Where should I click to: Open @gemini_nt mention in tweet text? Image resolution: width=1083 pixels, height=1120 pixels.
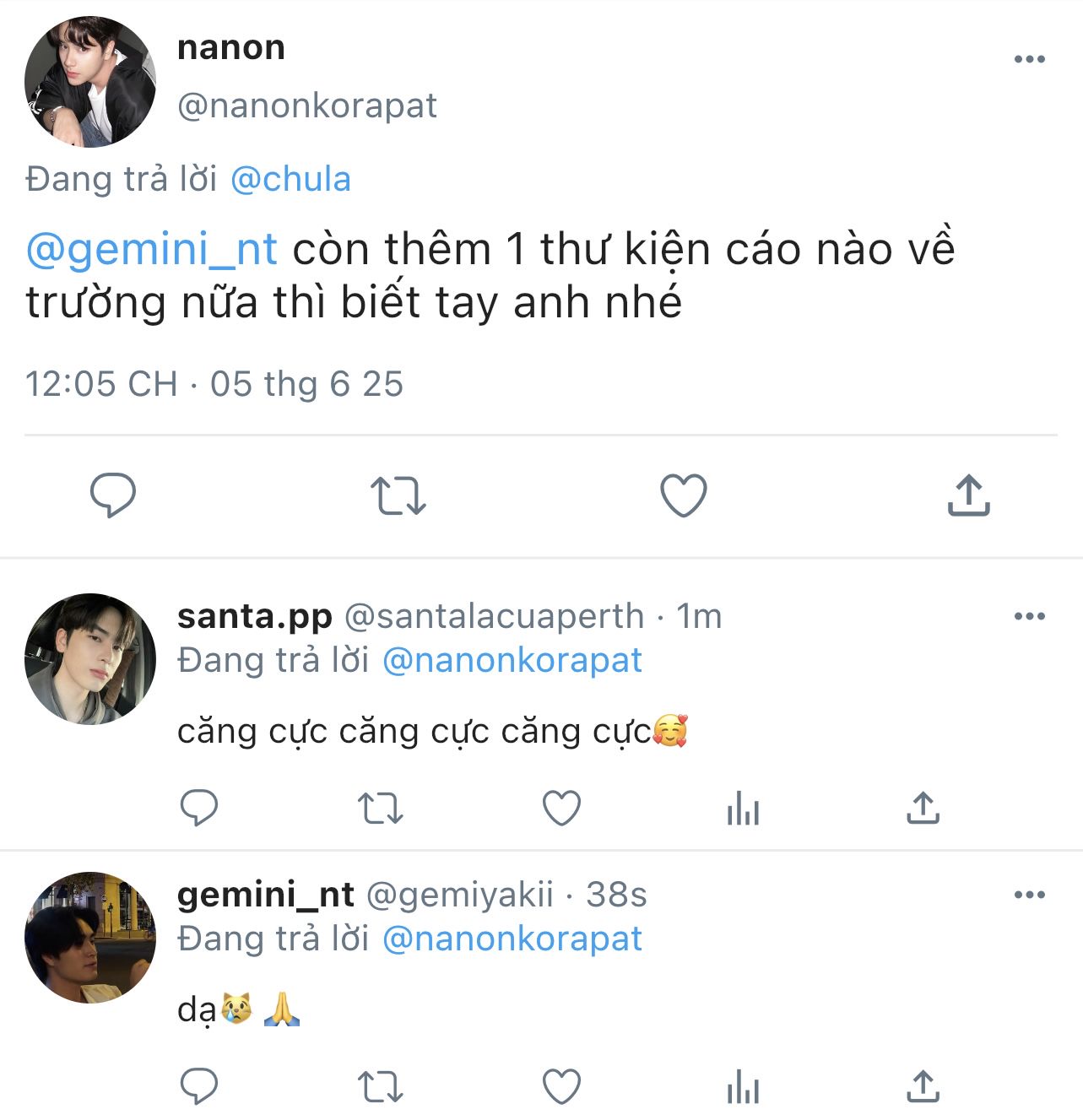[x=152, y=249]
